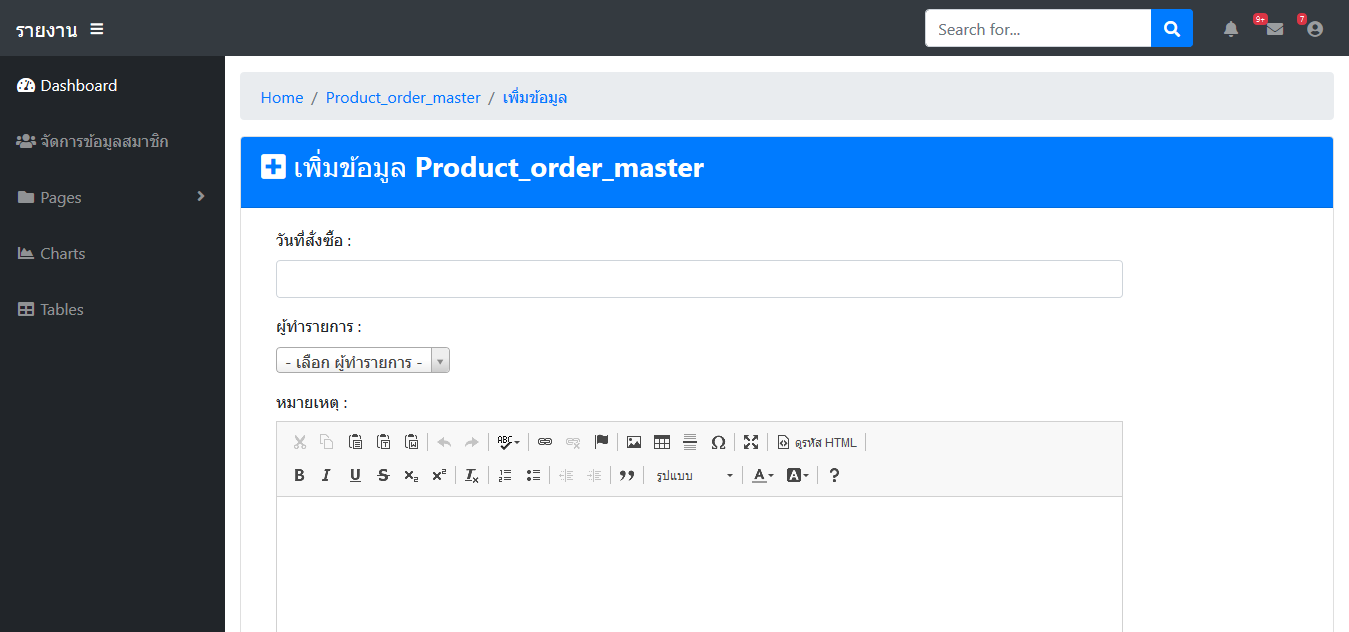The width and height of the screenshot is (1349, 632).
Task: Open the link insertion tool
Action: [x=544, y=441]
